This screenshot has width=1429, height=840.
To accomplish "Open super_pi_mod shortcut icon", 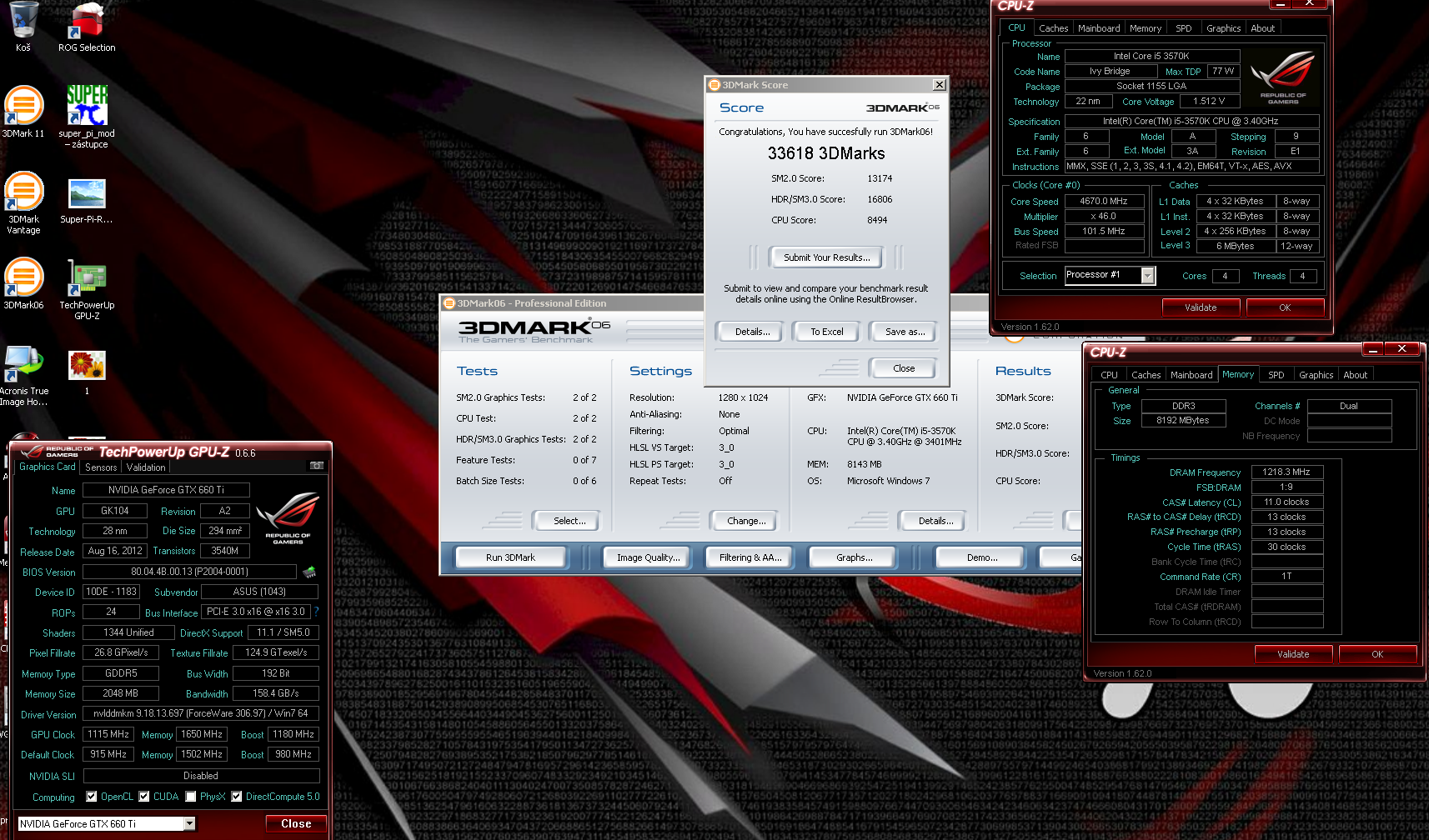I will coord(87,116).
